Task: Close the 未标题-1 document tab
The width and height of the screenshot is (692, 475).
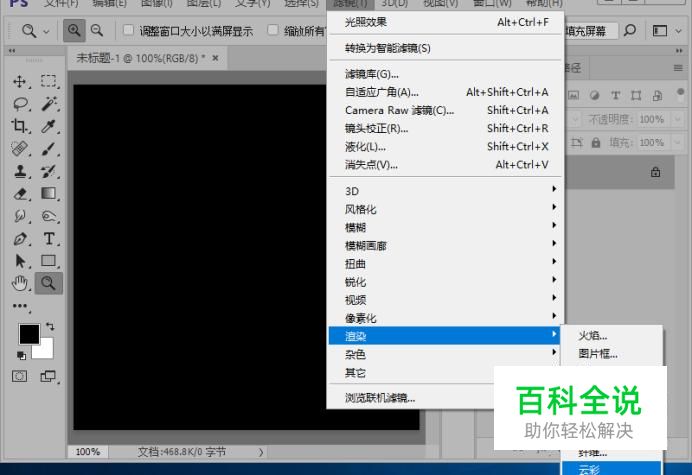Action: (215, 58)
